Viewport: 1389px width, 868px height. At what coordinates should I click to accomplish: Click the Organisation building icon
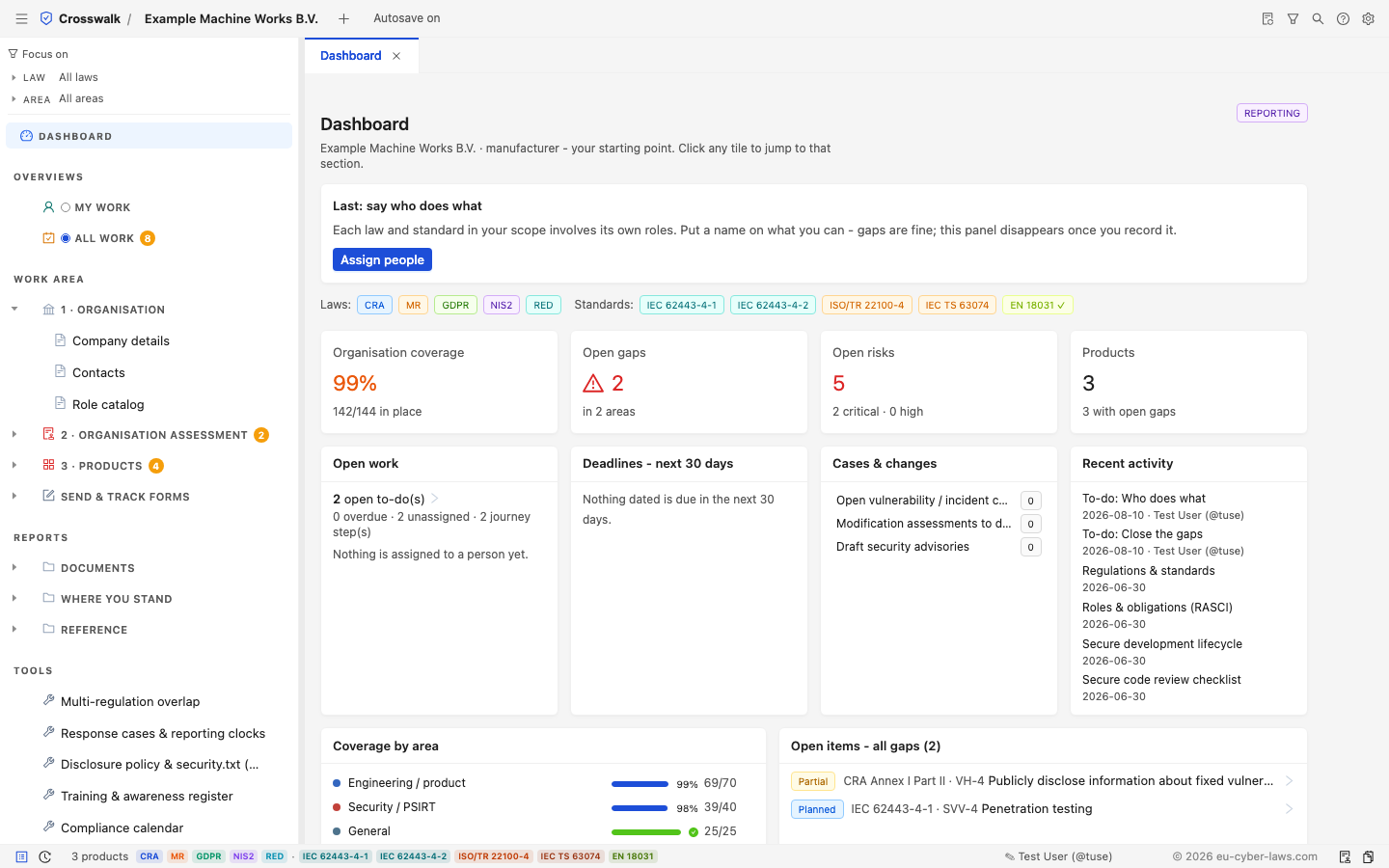[x=48, y=309]
